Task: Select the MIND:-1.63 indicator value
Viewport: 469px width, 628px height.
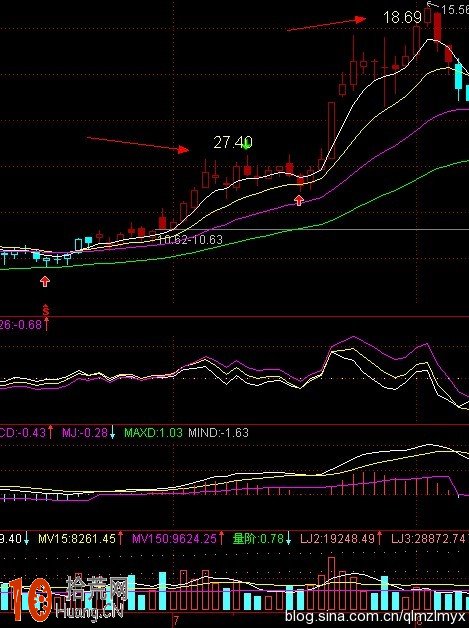Action: click(x=218, y=433)
